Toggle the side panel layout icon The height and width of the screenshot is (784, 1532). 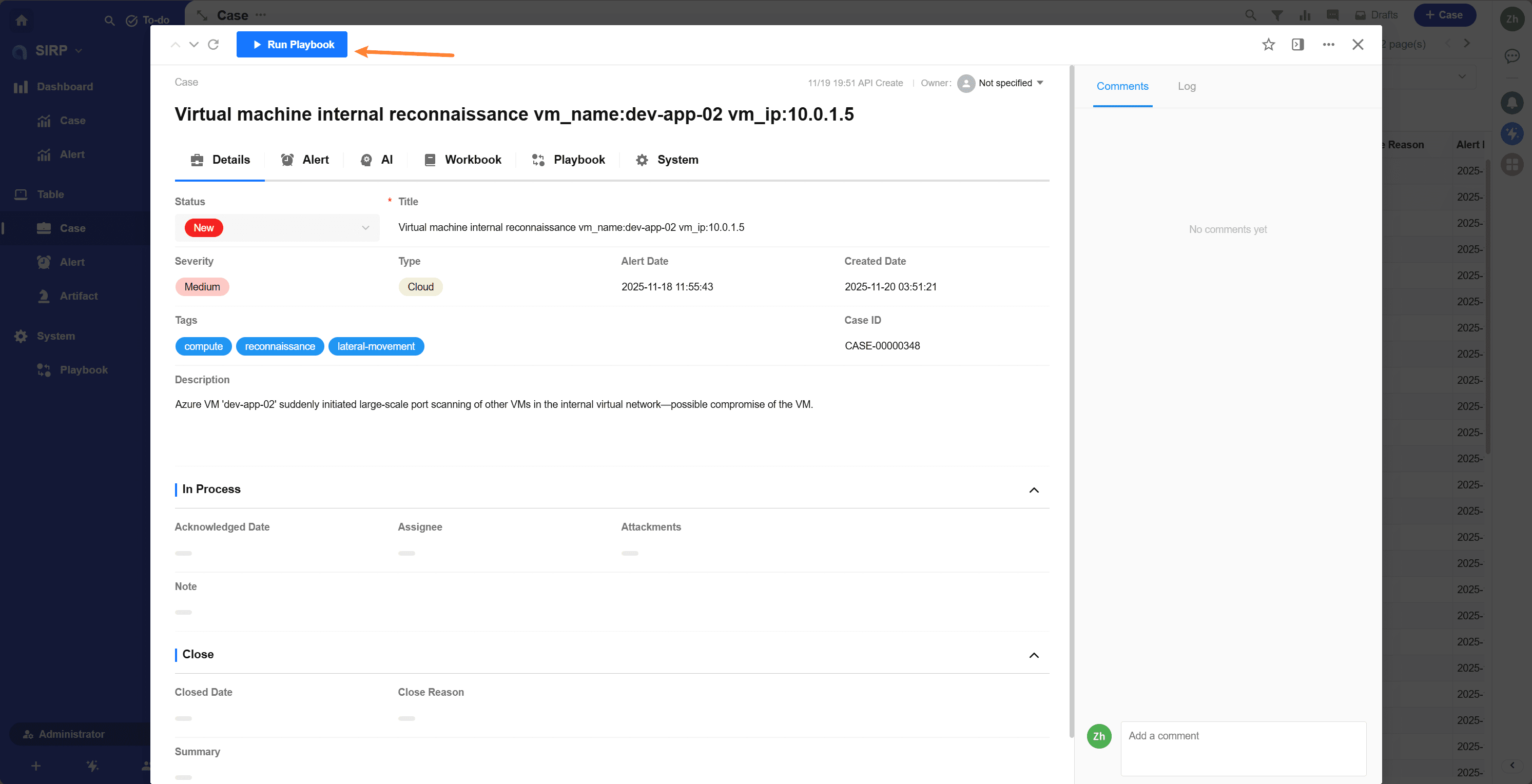[x=1297, y=45]
